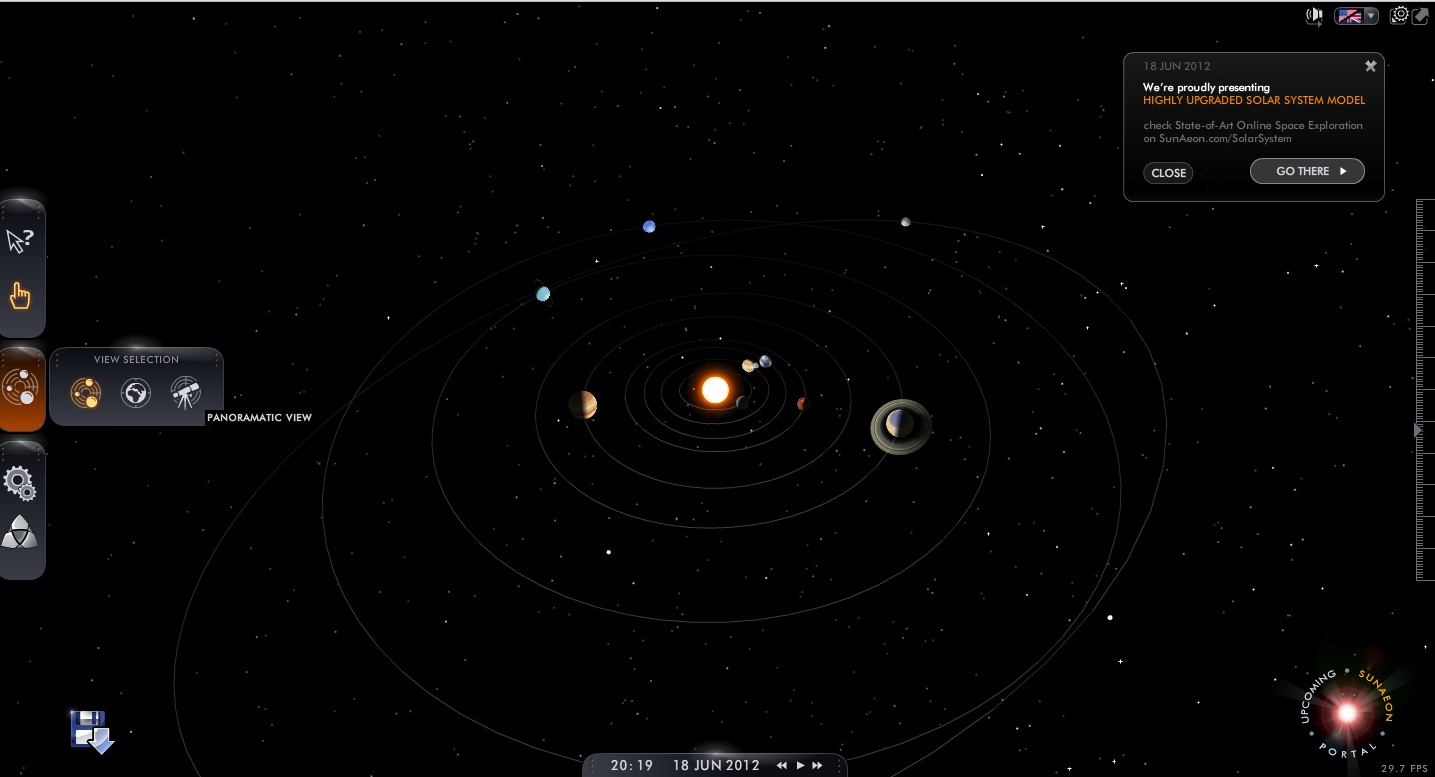The width and height of the screenshot is (1435, 777).
Task: Open the language flag dropdown
Action: (1358, 16)
